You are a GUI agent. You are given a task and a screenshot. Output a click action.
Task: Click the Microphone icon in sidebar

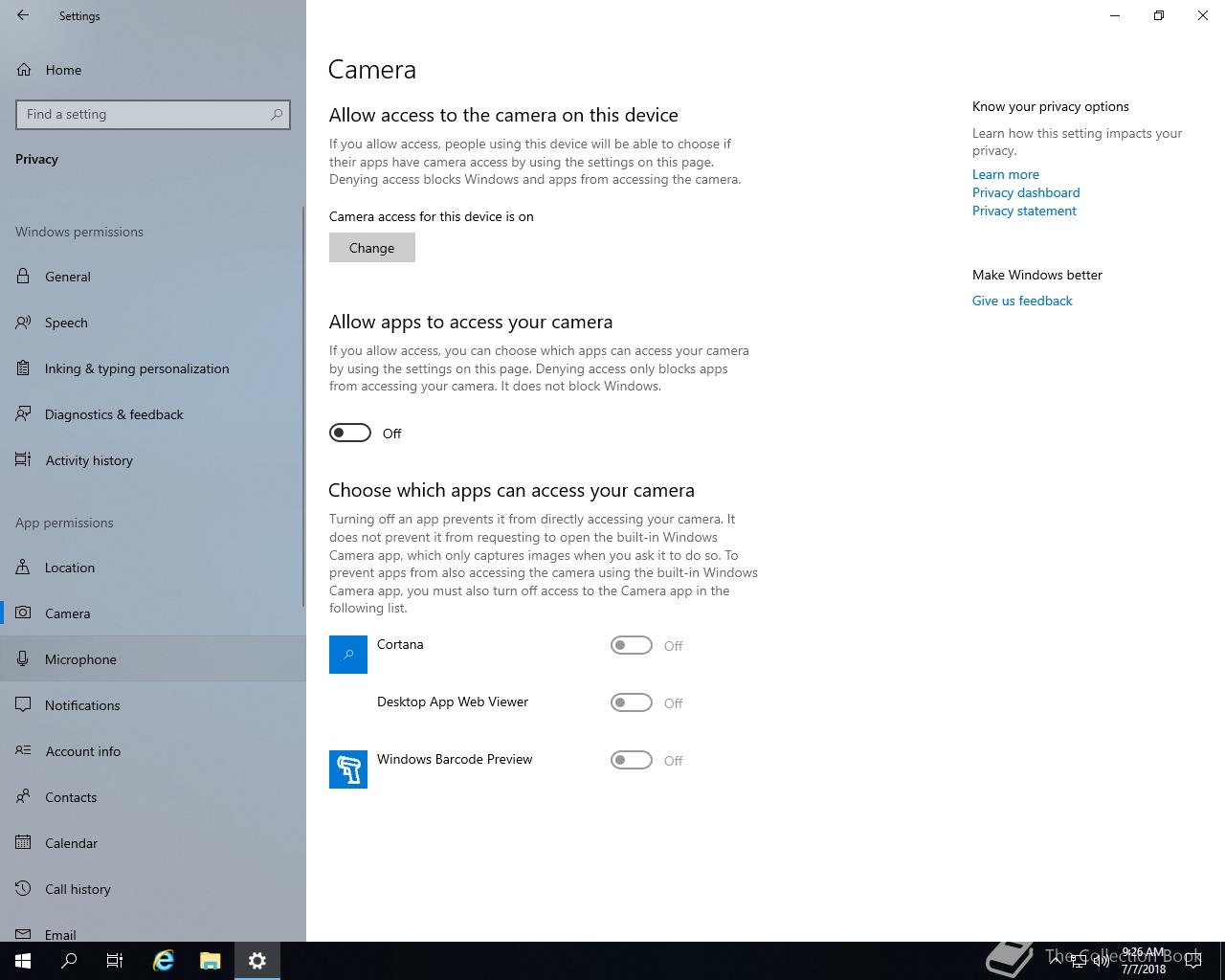[23, 659]
